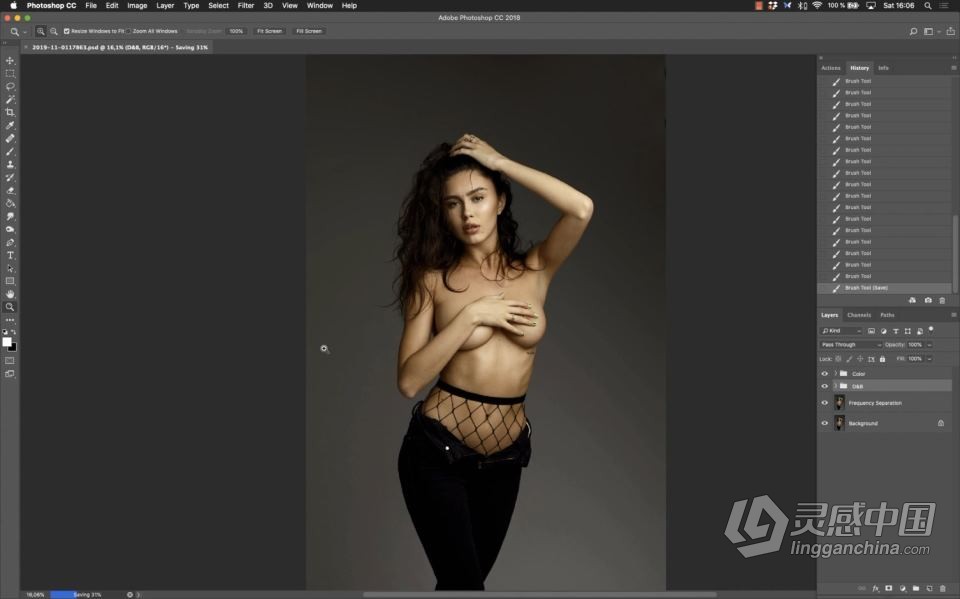Select the Type tool
The height and width of the screenshot is (599, 960).
point(10,255)
